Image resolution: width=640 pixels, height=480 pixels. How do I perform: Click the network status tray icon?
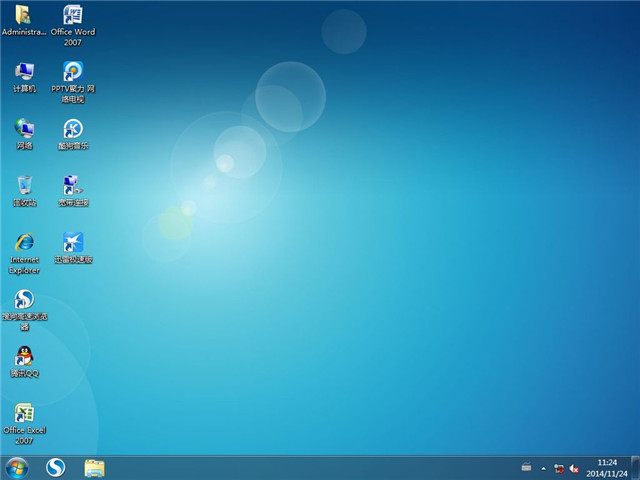tap(559, 469)
